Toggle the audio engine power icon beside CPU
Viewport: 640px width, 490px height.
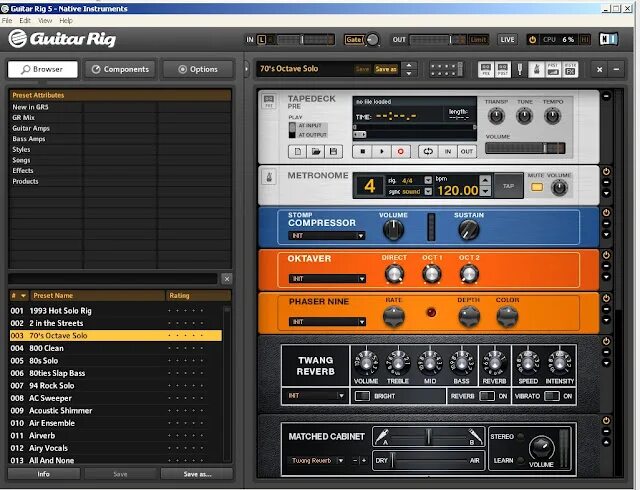tap(532, 40)
